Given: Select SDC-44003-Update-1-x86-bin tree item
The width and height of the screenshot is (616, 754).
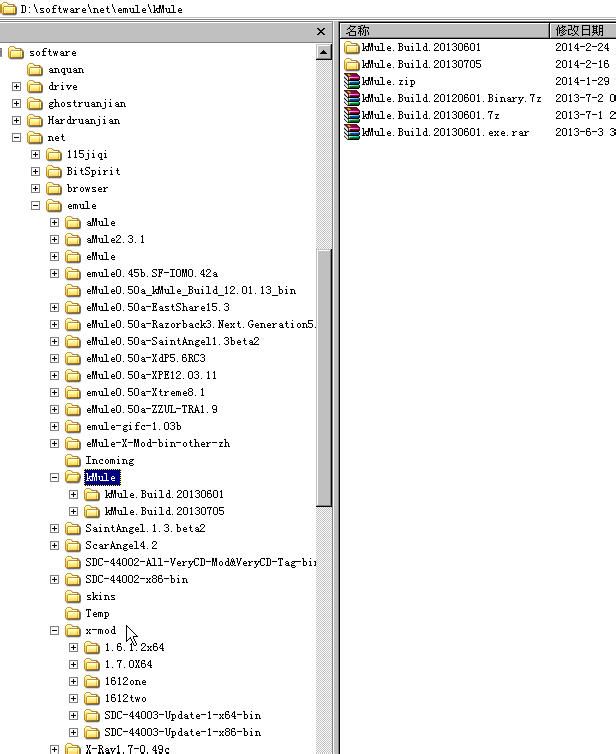Looking at the screenshot, I should click(183, 732).
